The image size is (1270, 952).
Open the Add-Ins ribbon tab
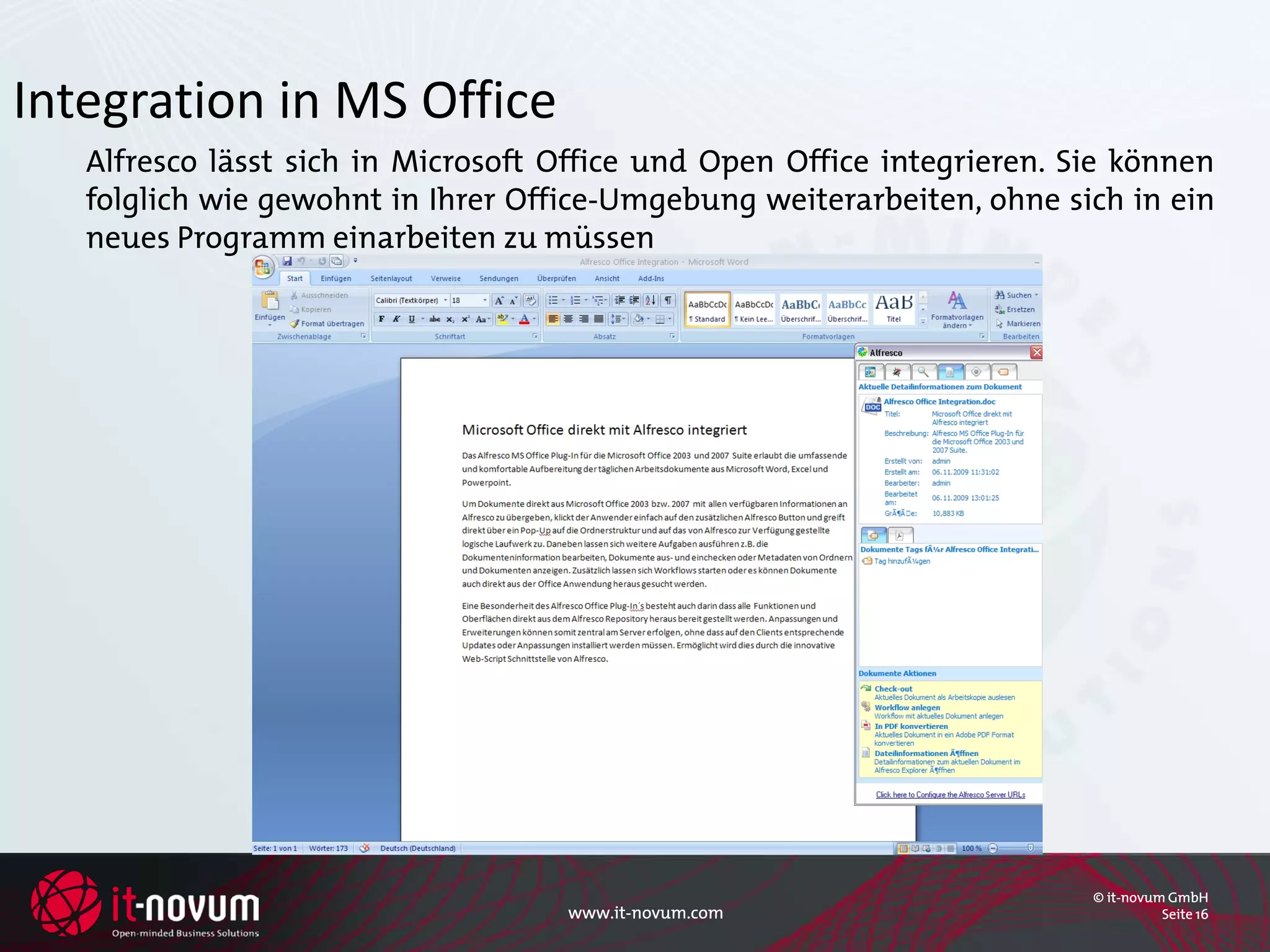[651, 279]
